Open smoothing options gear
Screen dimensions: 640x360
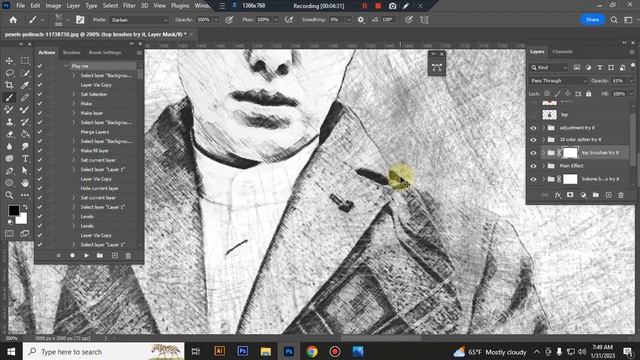(361, 20)
